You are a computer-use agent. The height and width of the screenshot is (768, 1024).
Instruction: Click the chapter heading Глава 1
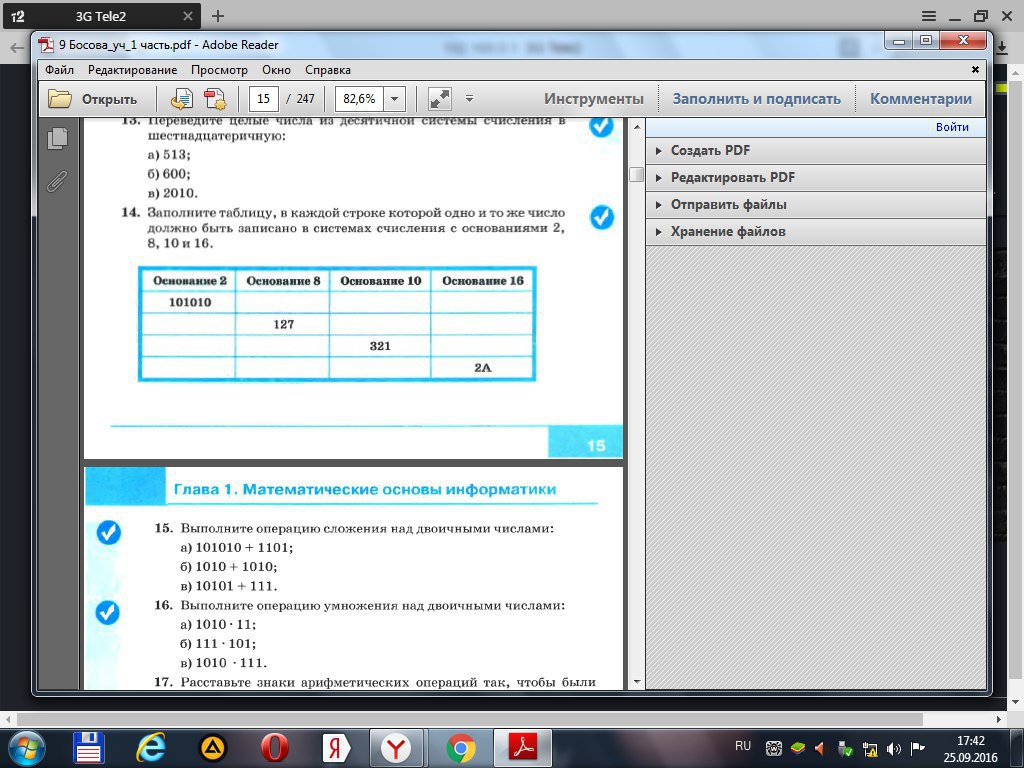(x=364, y=489)
